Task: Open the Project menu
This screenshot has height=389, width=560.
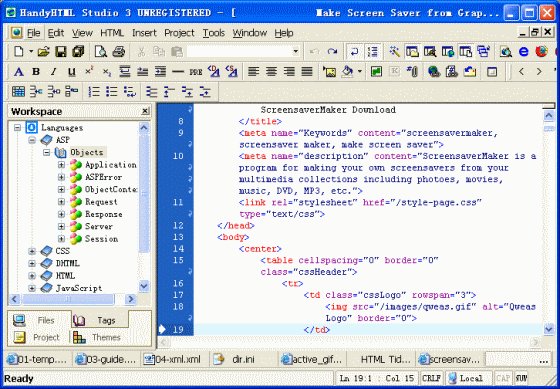Action: 179,33
